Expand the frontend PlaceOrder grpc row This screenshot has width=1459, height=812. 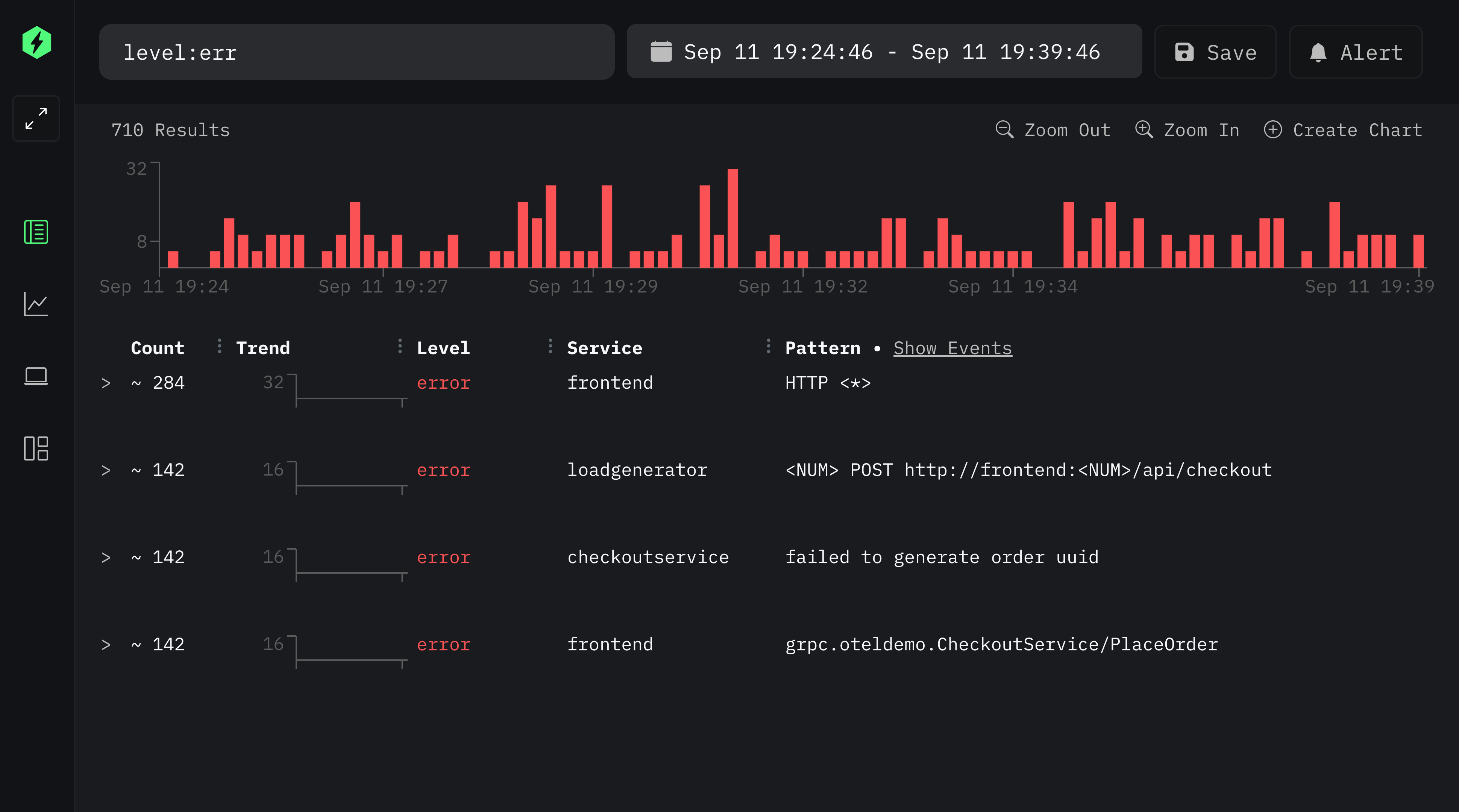tap(106, 645)
